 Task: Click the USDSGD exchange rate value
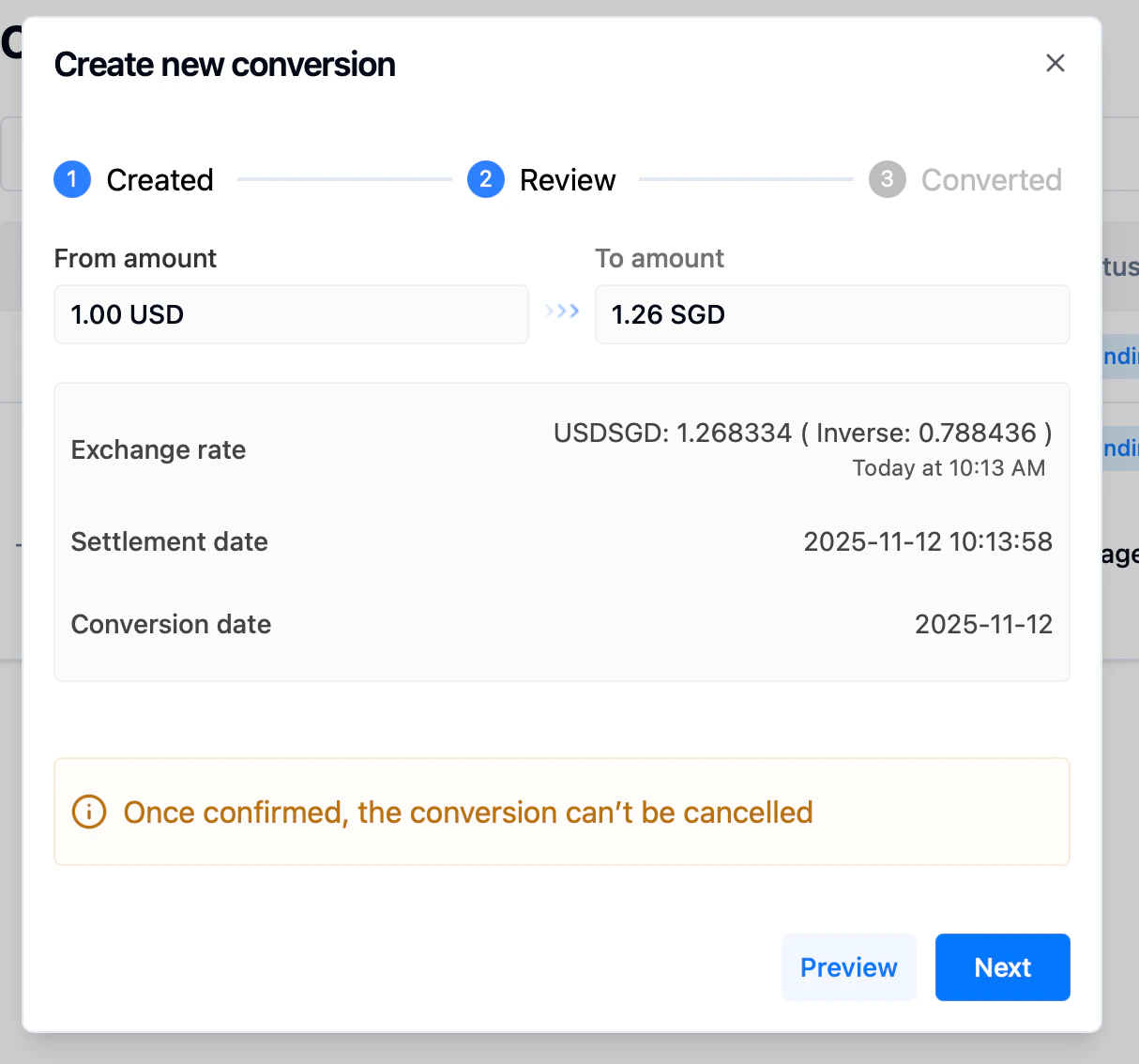(x=802, y=433)
